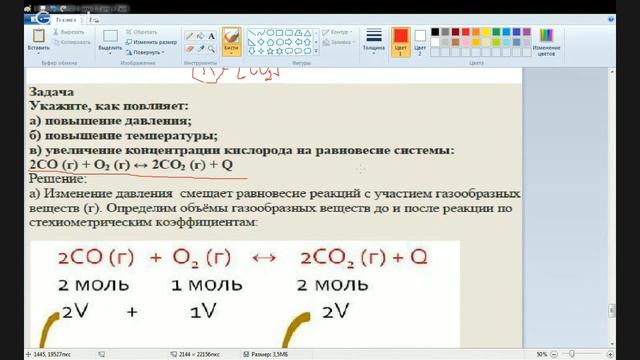Switch to the Home (Главная) ribbon tab
Screen dimensions: 640x360
pos(66,20)
